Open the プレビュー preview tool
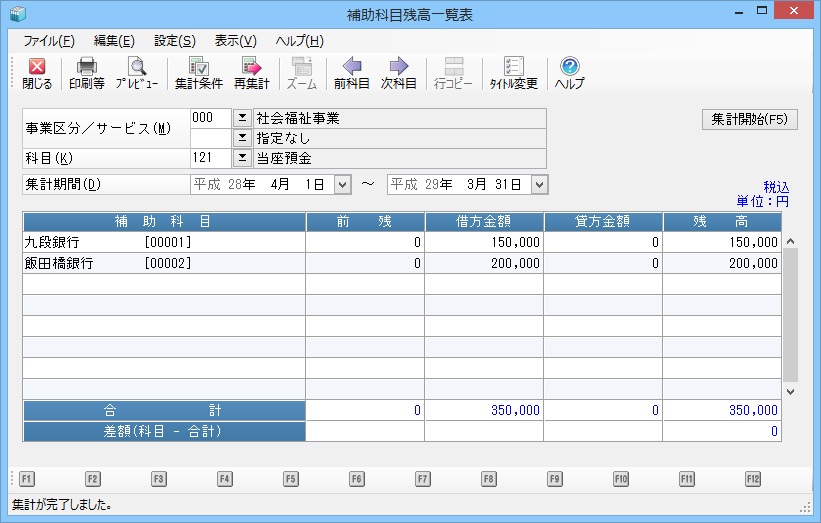Viewport: 821px width, 523px height. click(136, 74)
